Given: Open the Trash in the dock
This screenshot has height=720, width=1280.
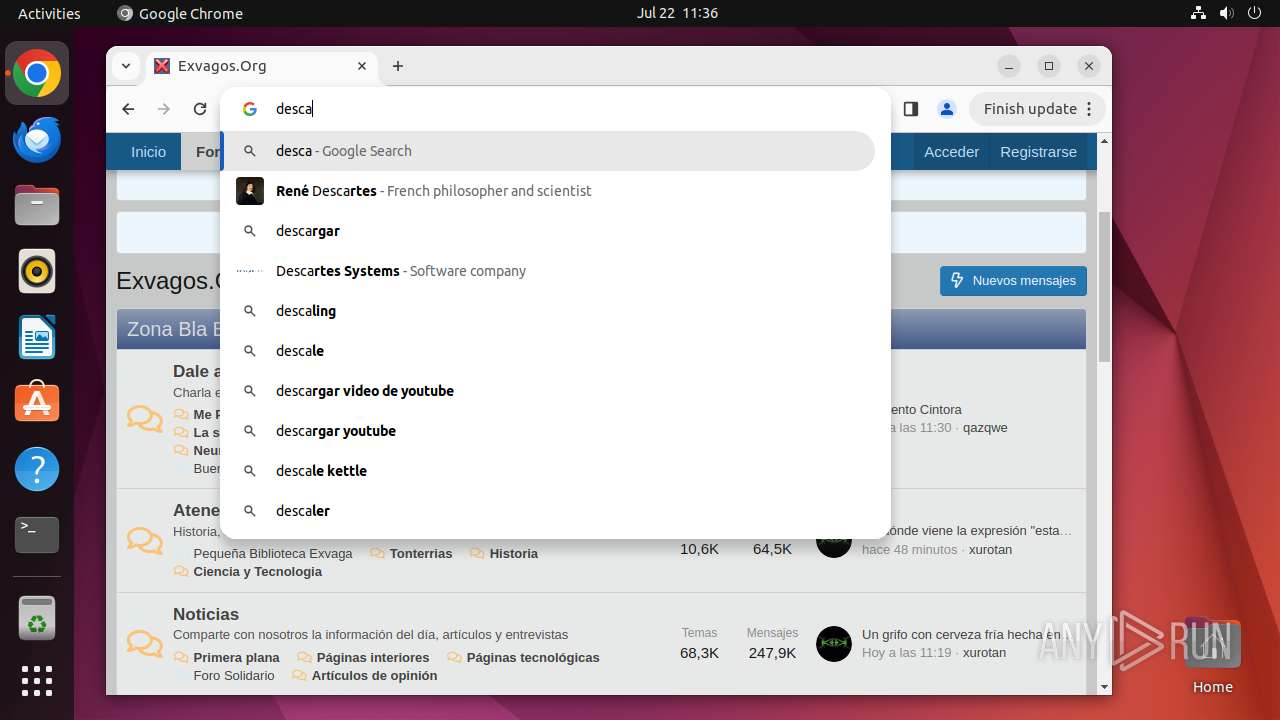Looking at the screenshot, I should point(37,618).
